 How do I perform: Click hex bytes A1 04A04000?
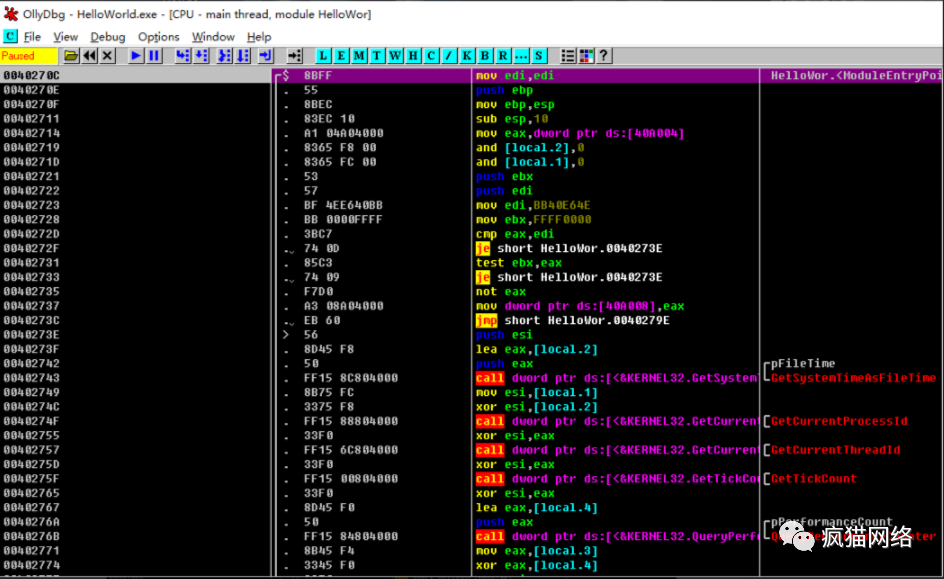(343, 133)
